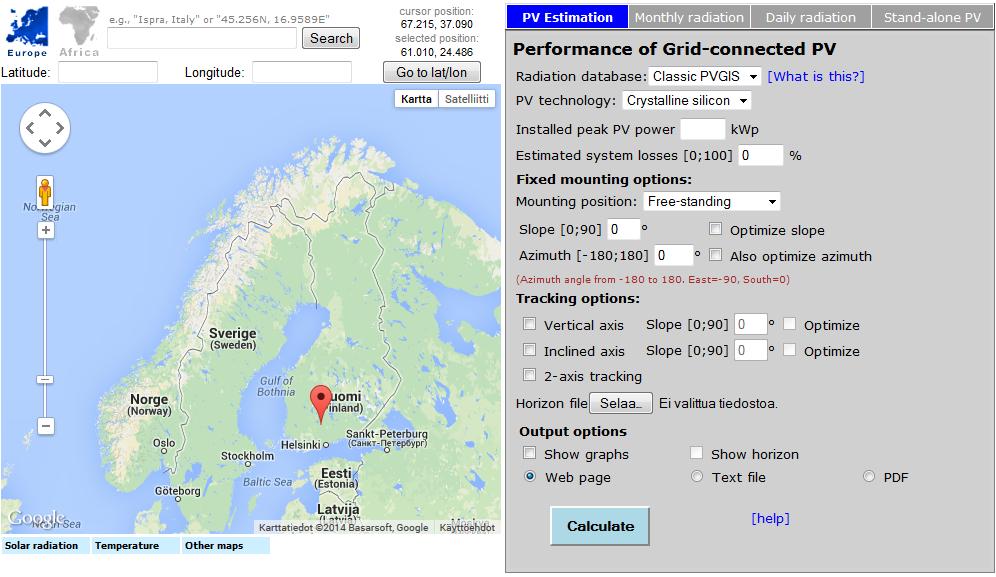Tick Optimize for Vertical axis slope
The width and height of the screenshot is (996, 577).
point(790,324)
